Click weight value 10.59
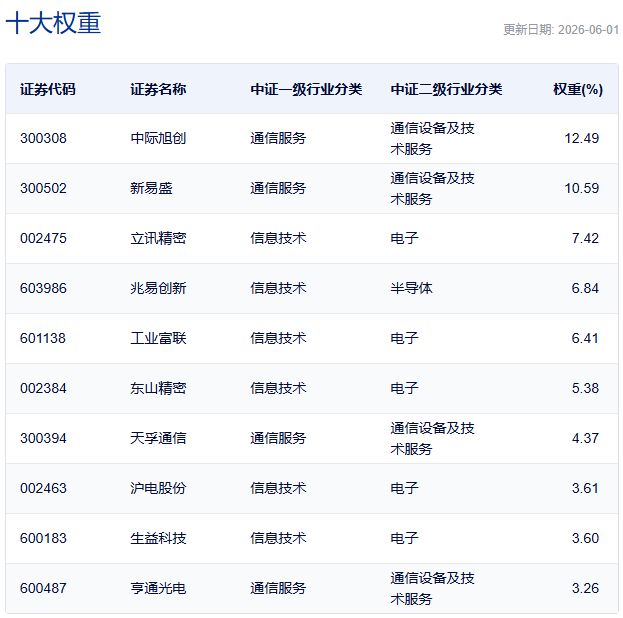Screen dimensions: 623x618 click(582, 188)
